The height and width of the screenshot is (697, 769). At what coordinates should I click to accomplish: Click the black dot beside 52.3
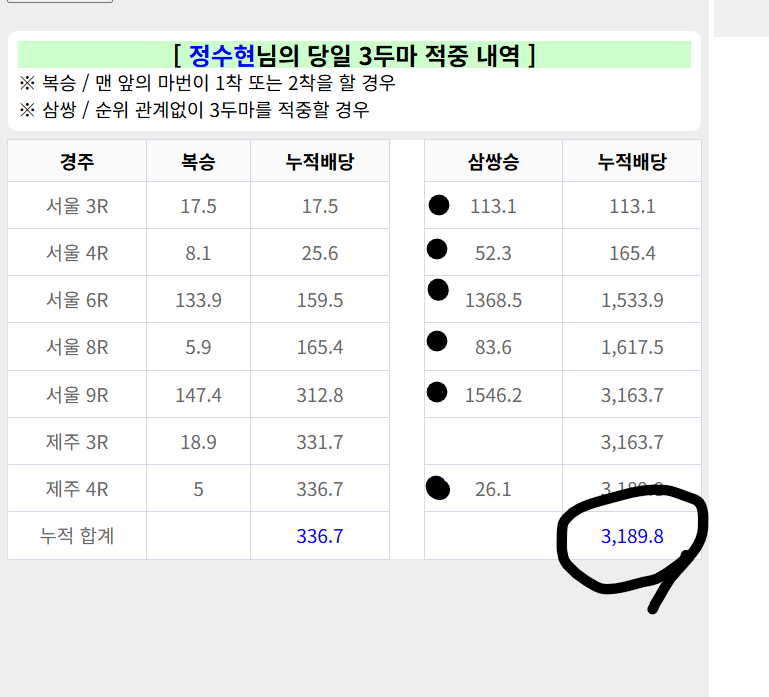coord(437,249)
